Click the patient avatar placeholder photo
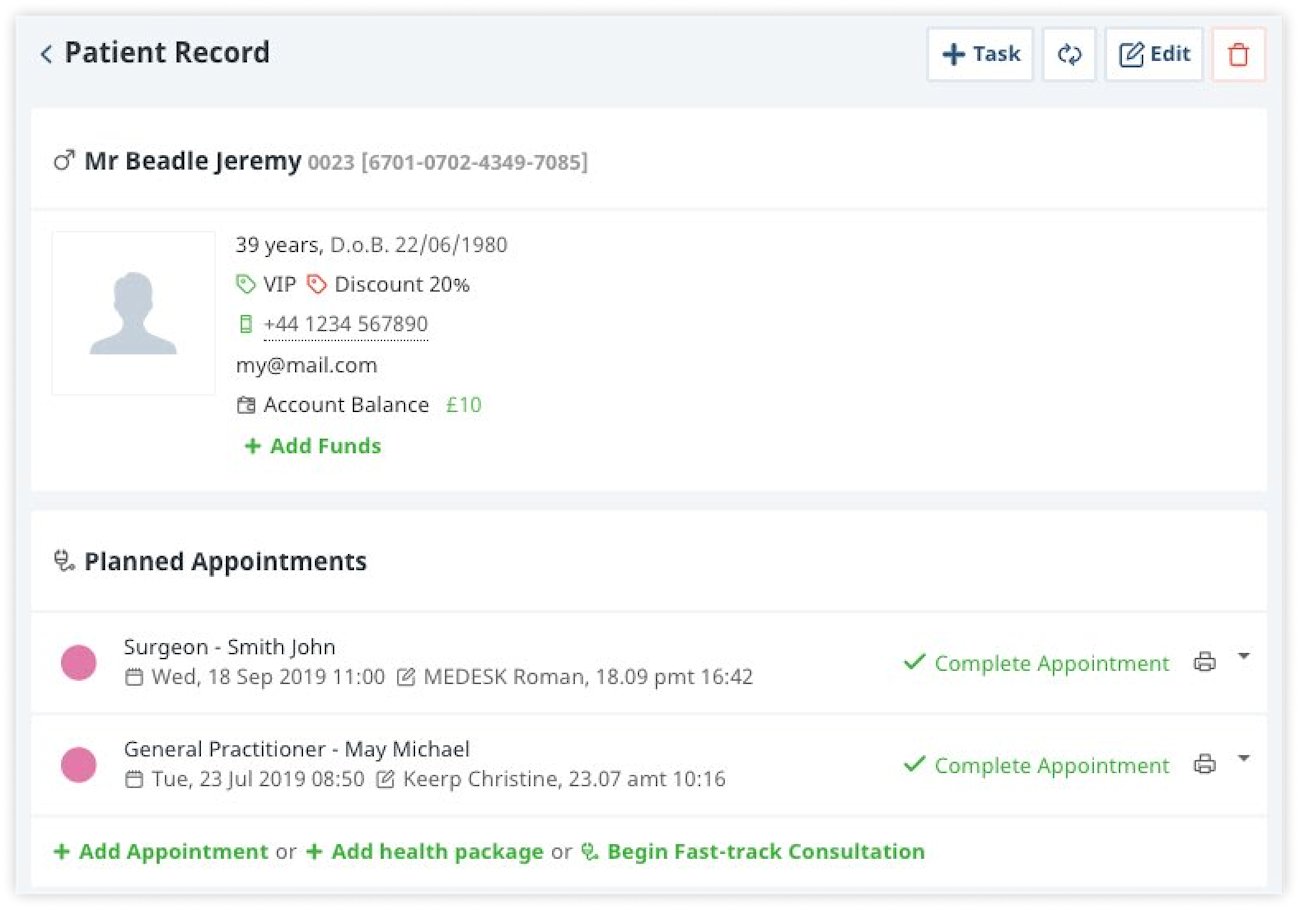This screenshot has height=910, width=1300. pyautogui.click(x=133, y=313)
